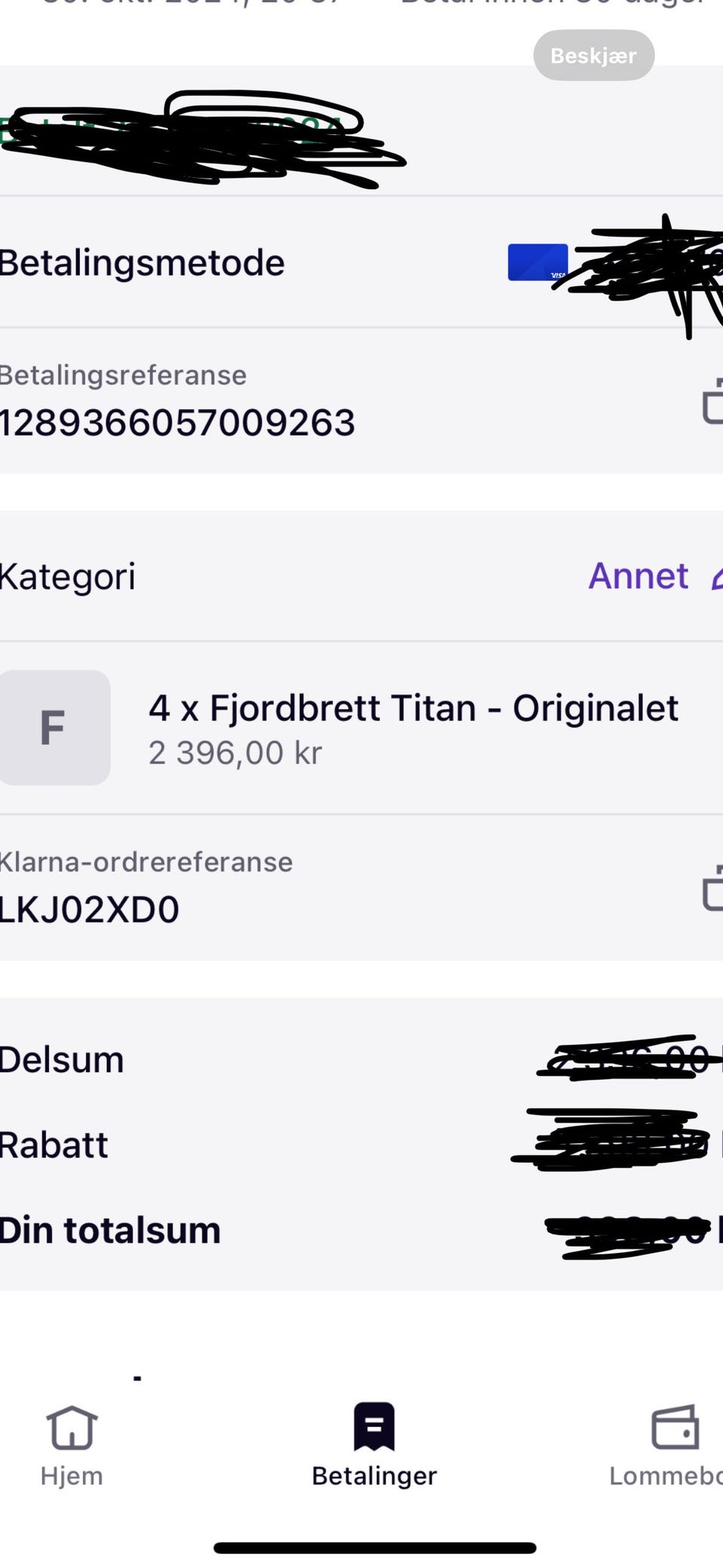Copy the Betalingsreferanse number icon
Image resolution: width=723 pixels, height=1568 pixels.
pyautogui.click(x=712, y=402)
